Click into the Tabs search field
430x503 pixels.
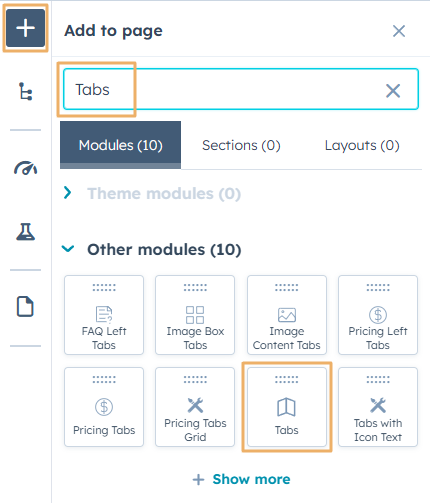[x=241, y=89]
